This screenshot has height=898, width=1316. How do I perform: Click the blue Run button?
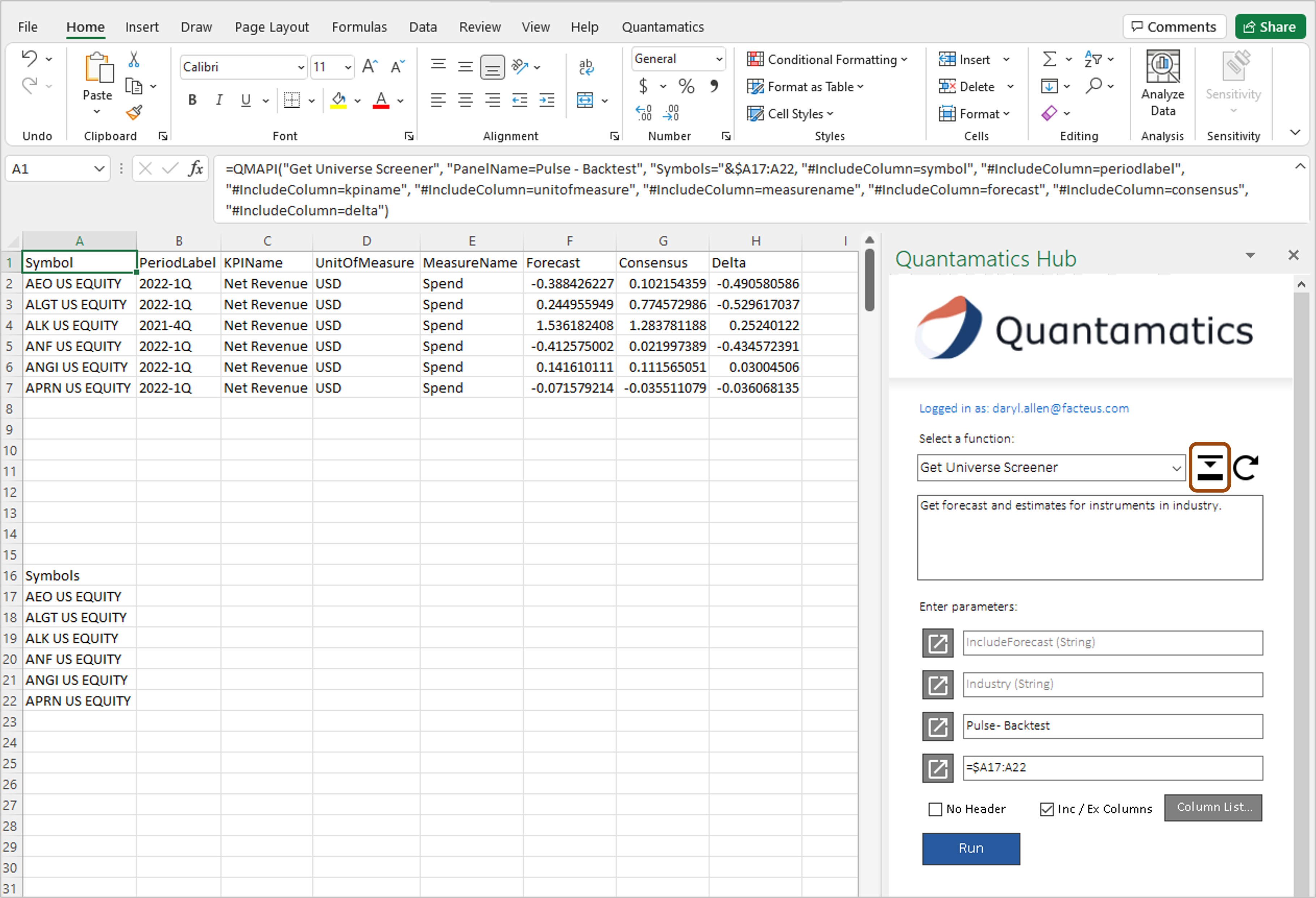coord(971,848)
